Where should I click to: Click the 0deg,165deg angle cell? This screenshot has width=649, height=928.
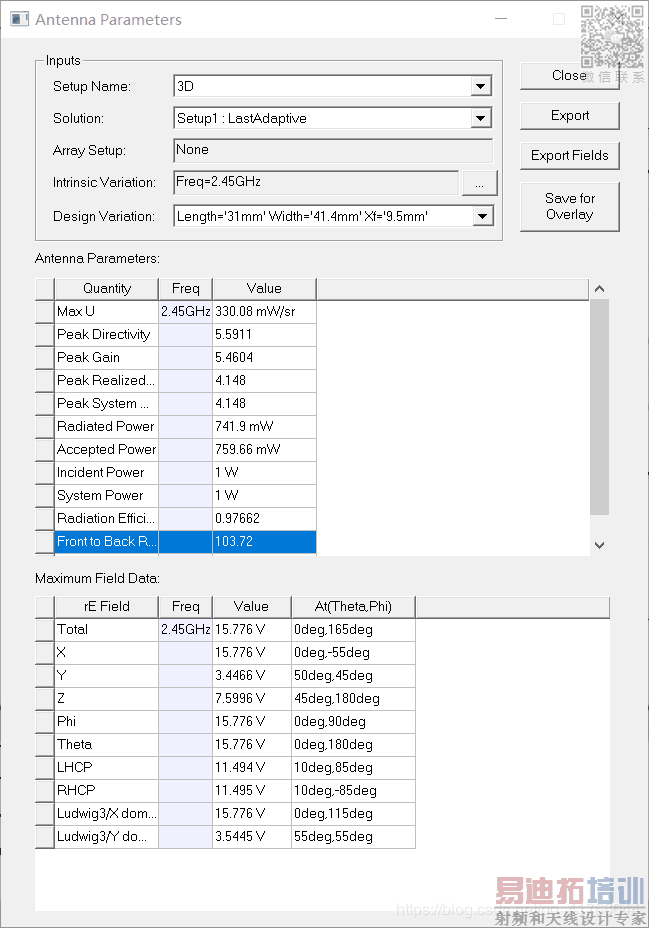[x=353, y=630]
